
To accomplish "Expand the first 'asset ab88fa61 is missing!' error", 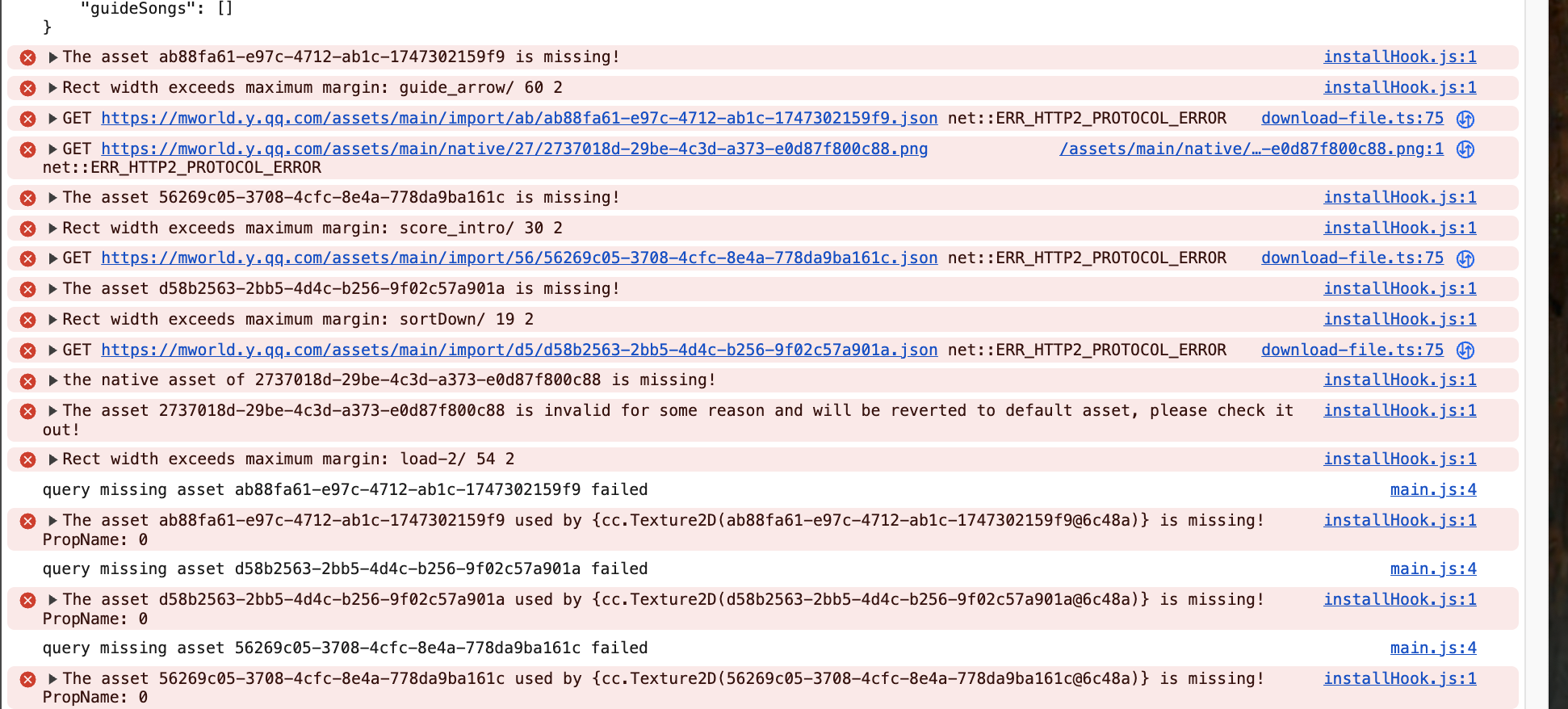I will 52,57.
